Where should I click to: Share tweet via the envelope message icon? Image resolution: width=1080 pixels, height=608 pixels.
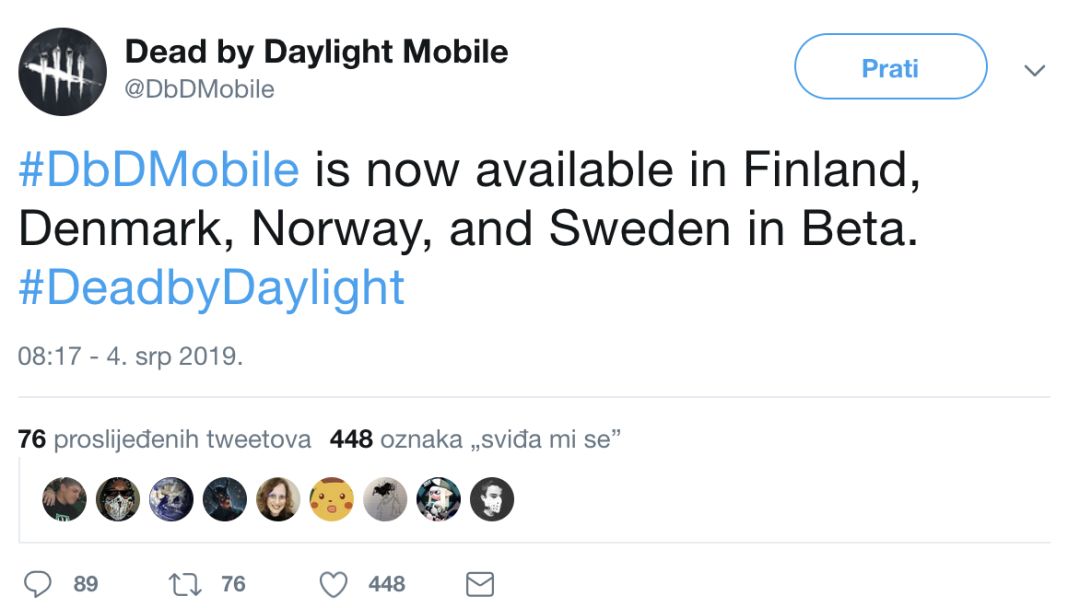480,583
